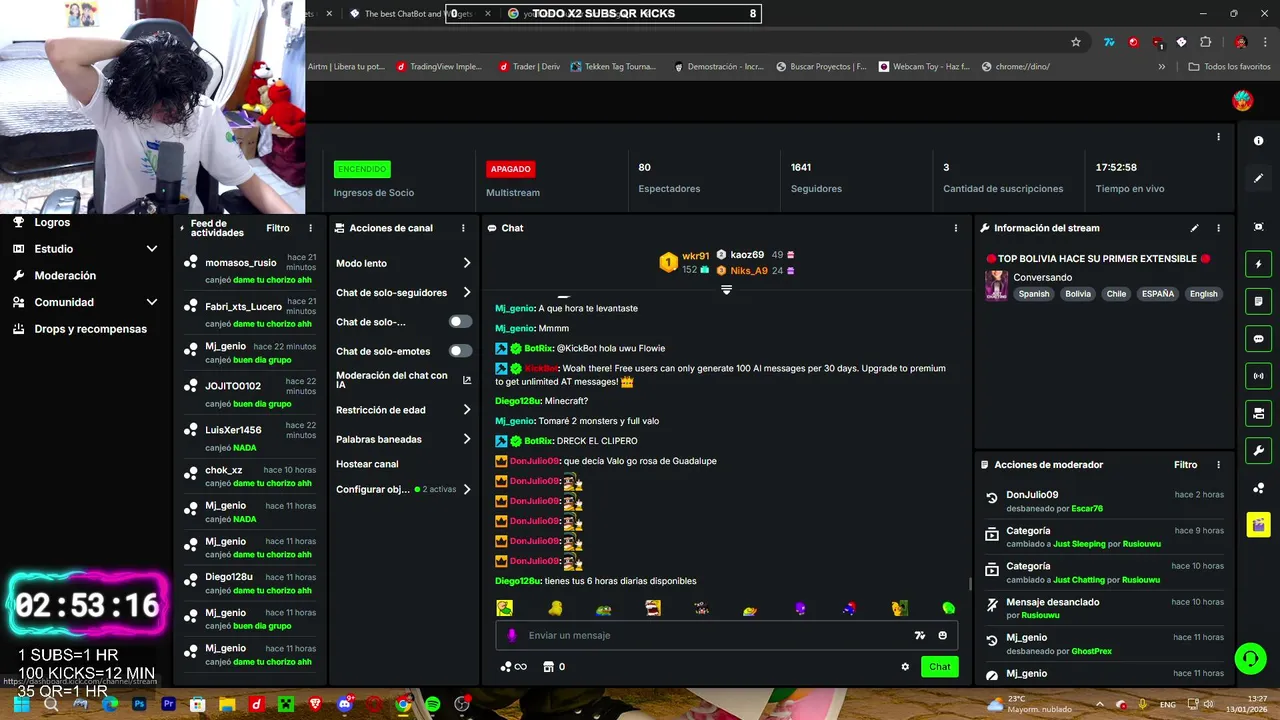
Task: Open Brave browser from taskbar
Action: 316,704
